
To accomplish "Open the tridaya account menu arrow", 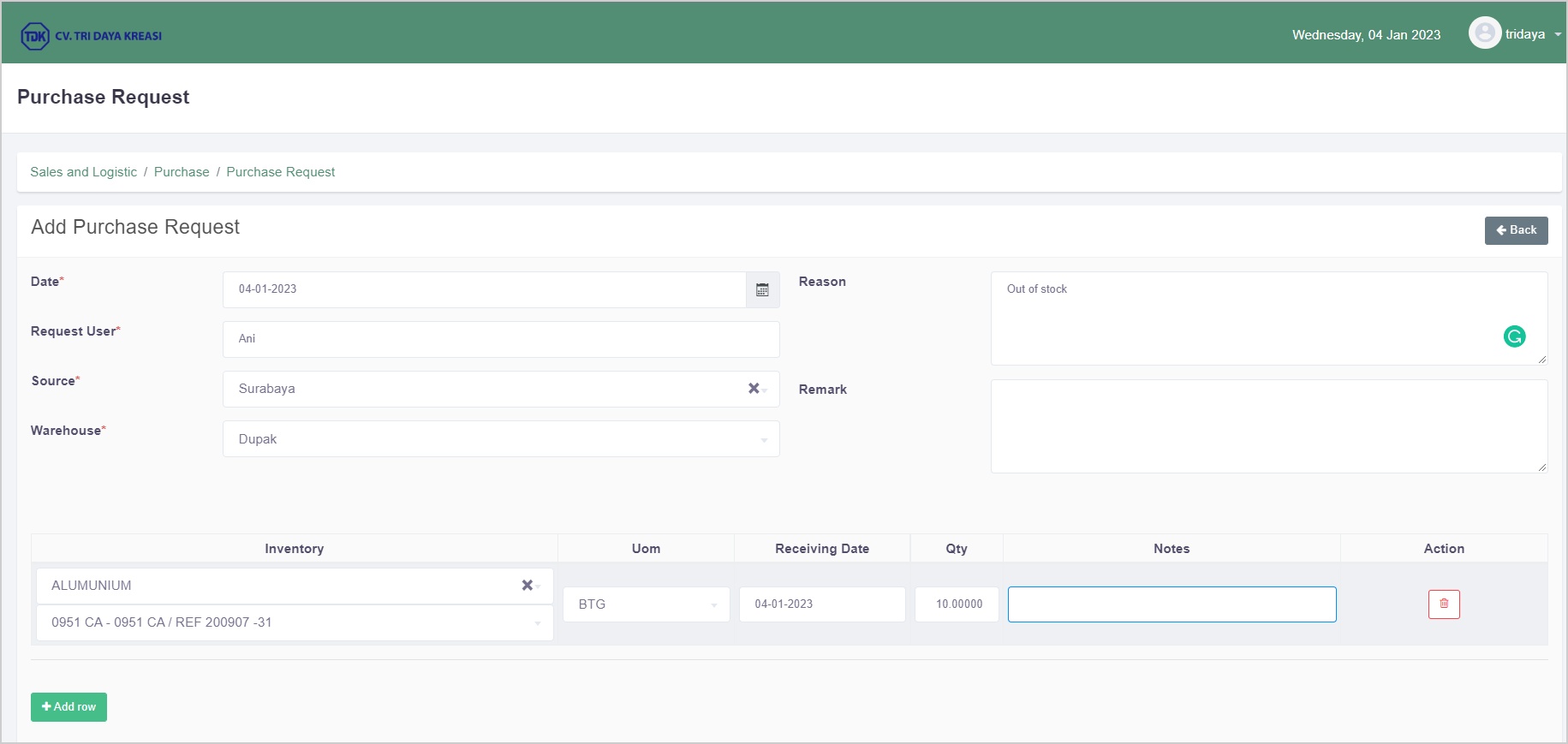I will click(x=1558, y=35).
